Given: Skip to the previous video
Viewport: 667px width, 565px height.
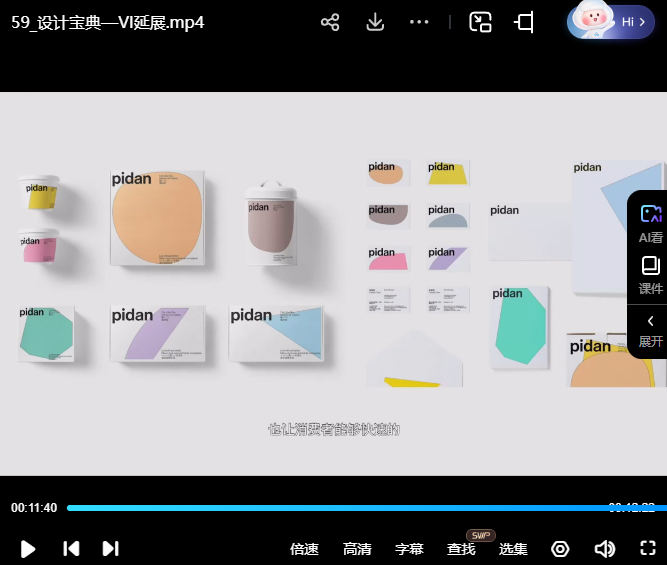Looking at the screenshot, I should 71,548.
